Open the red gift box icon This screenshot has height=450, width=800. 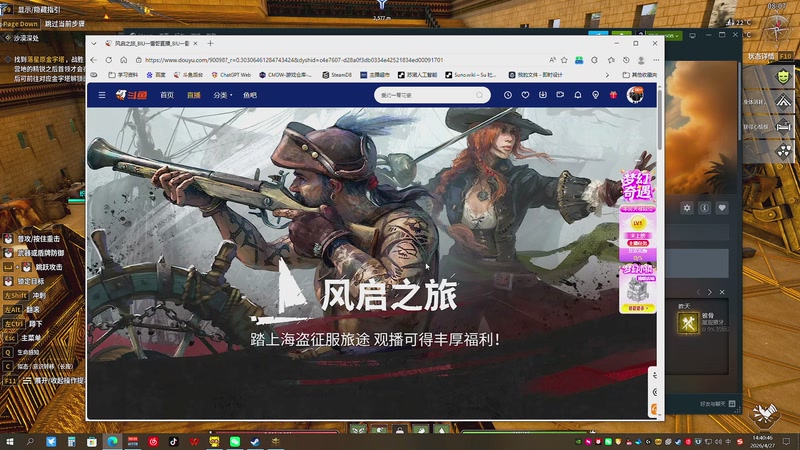click(613, 95)
